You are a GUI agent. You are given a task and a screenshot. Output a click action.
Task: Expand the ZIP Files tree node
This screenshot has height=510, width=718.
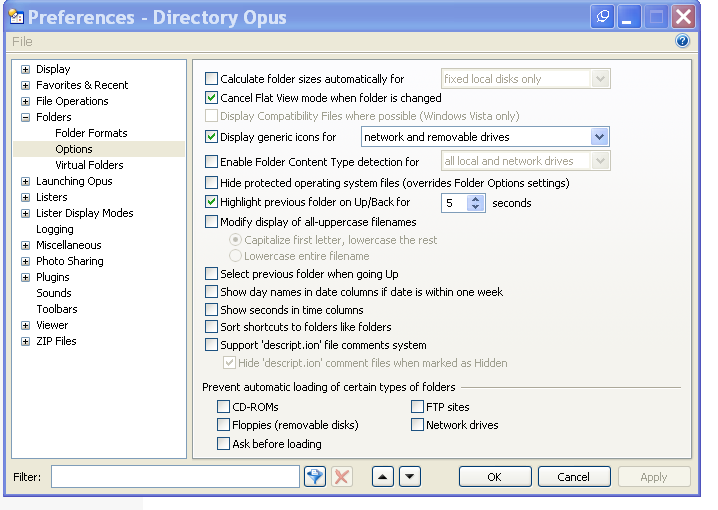(26, 342)
